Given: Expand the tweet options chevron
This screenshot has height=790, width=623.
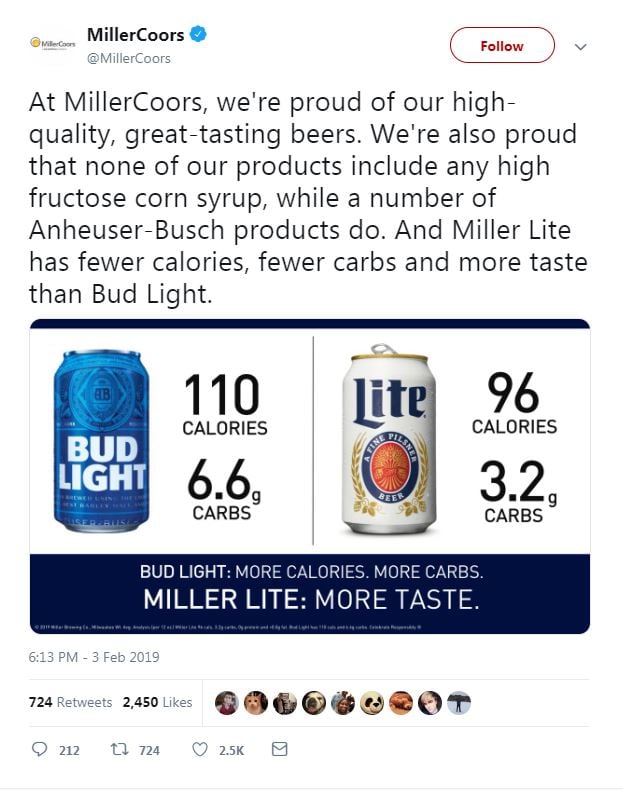Looking at the screenshot, I should click(x=580, y=46).
